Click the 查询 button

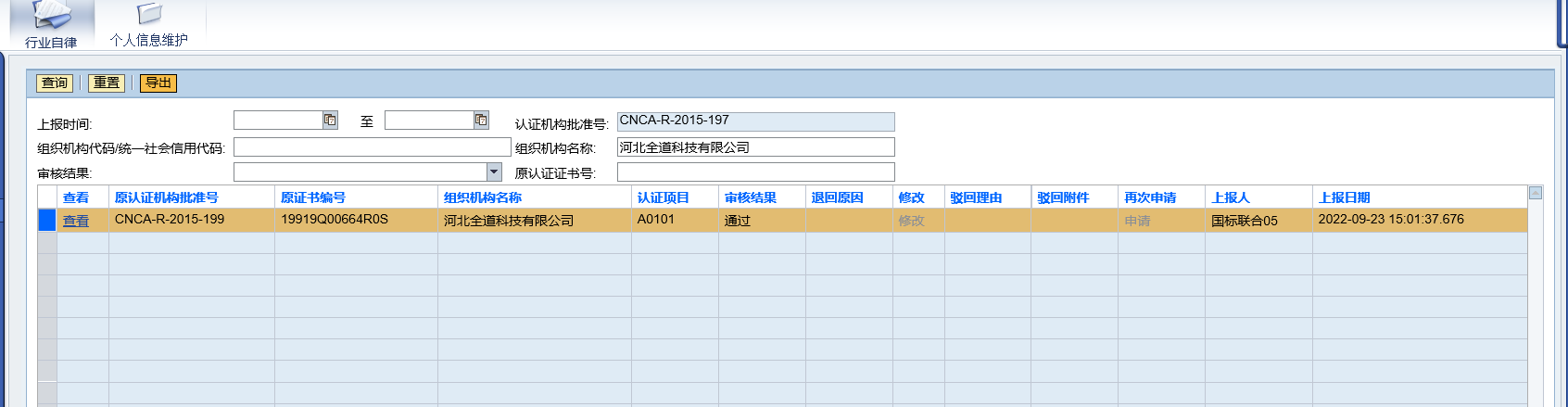tap(55, 83)
